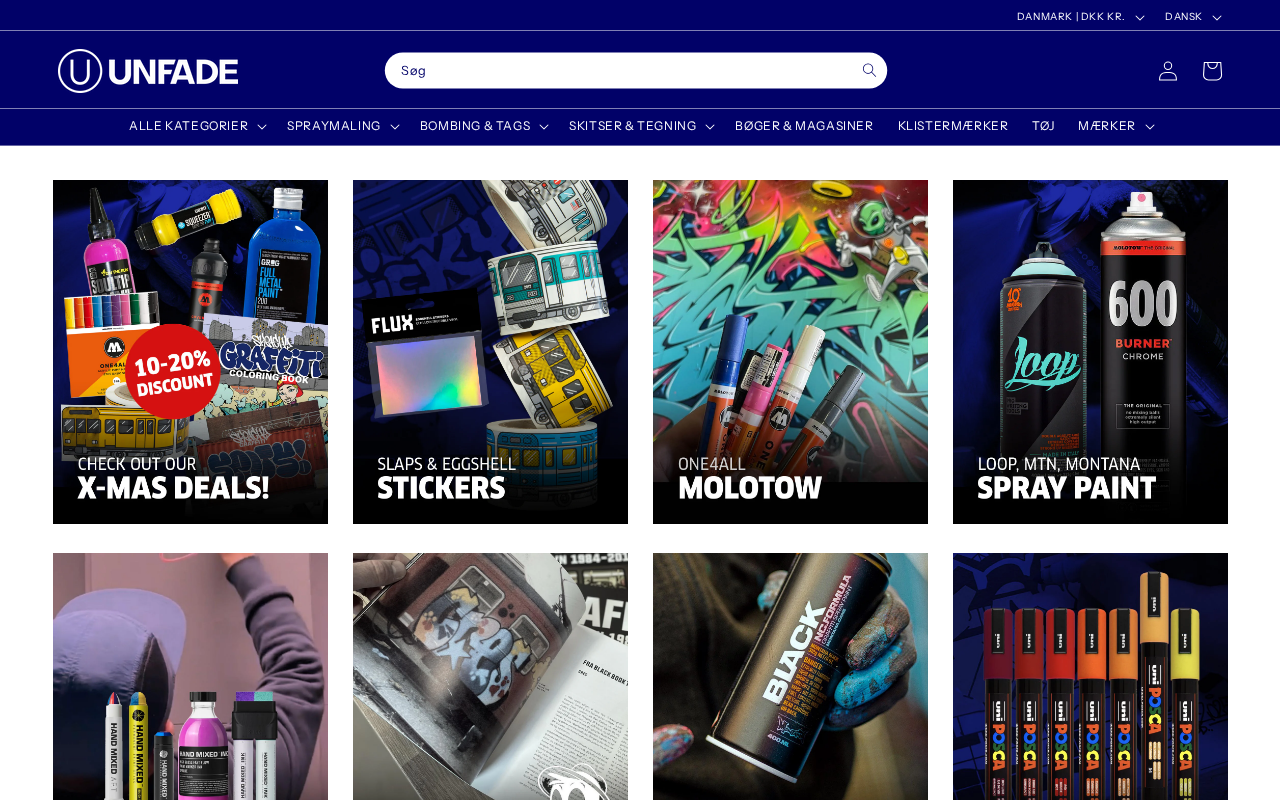Open the shopping cart icon

[x=1212, y=71]
